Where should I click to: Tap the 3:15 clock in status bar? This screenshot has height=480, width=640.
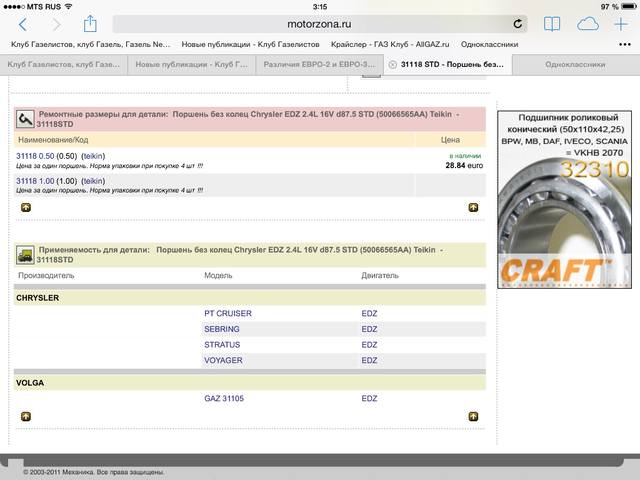tap(320, 7)
